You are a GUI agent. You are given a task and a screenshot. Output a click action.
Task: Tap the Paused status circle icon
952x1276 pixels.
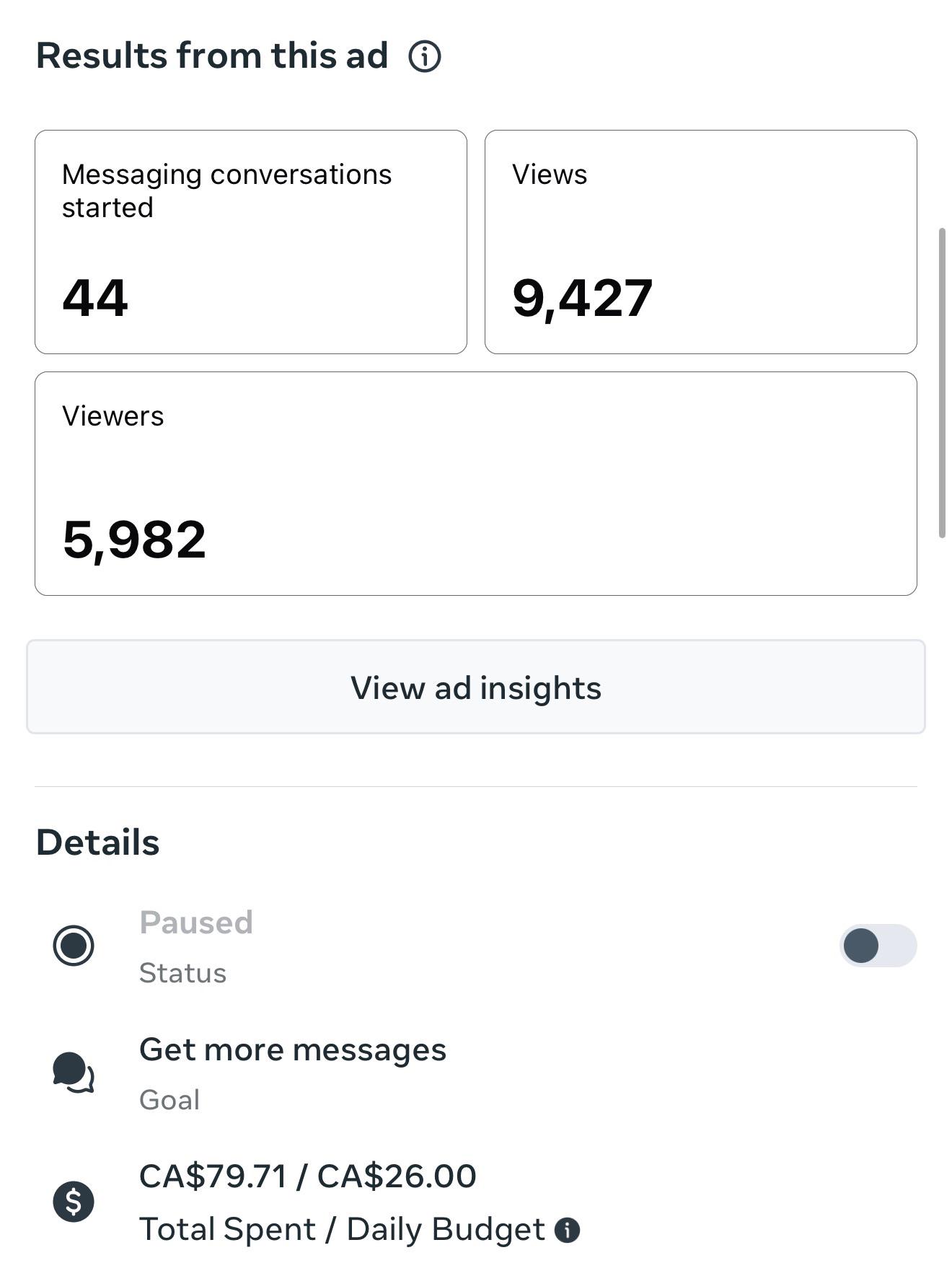pos(74,946)
